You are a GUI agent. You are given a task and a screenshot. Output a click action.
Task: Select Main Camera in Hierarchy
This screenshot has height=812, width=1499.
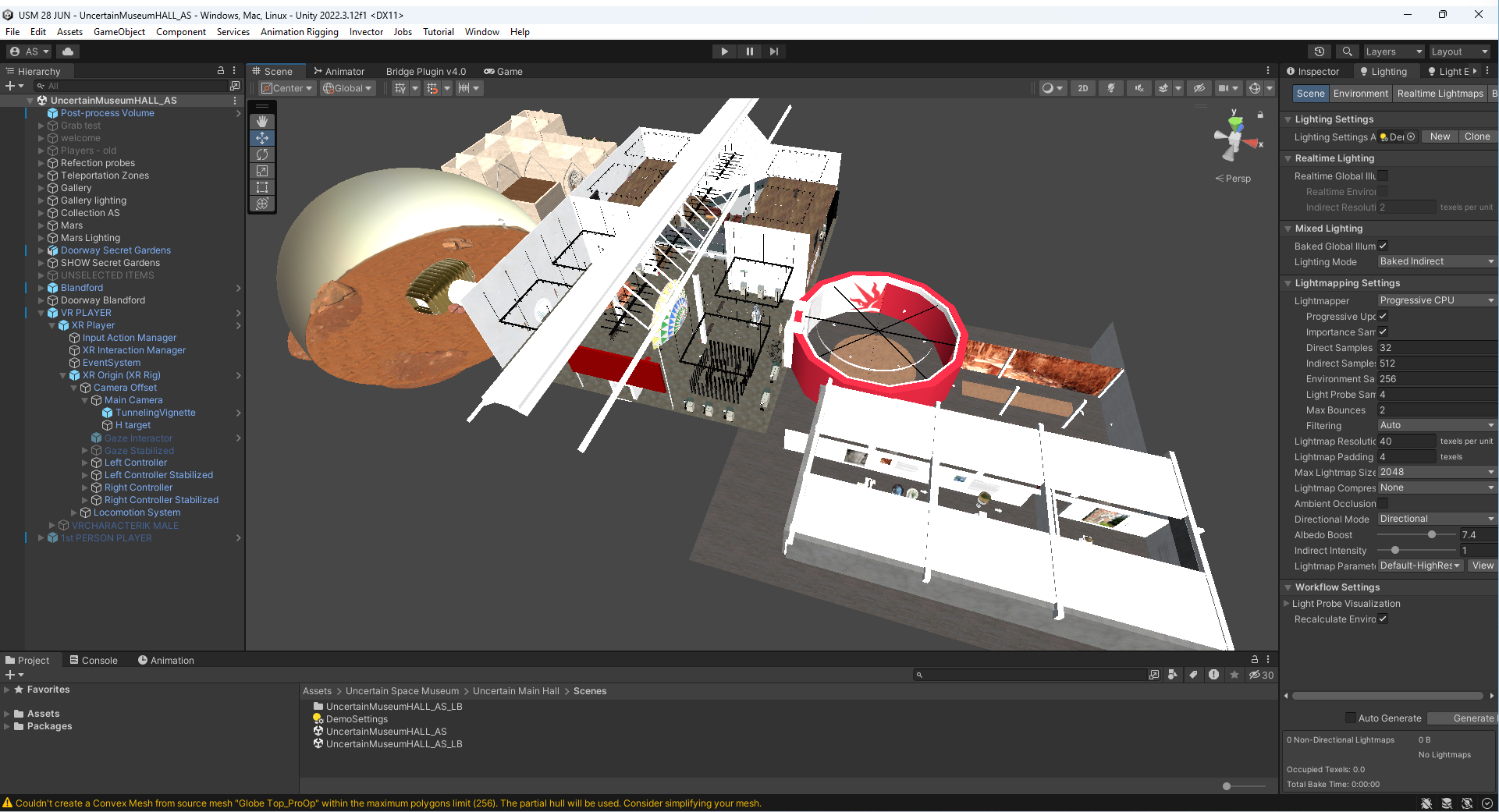[133, 400]
